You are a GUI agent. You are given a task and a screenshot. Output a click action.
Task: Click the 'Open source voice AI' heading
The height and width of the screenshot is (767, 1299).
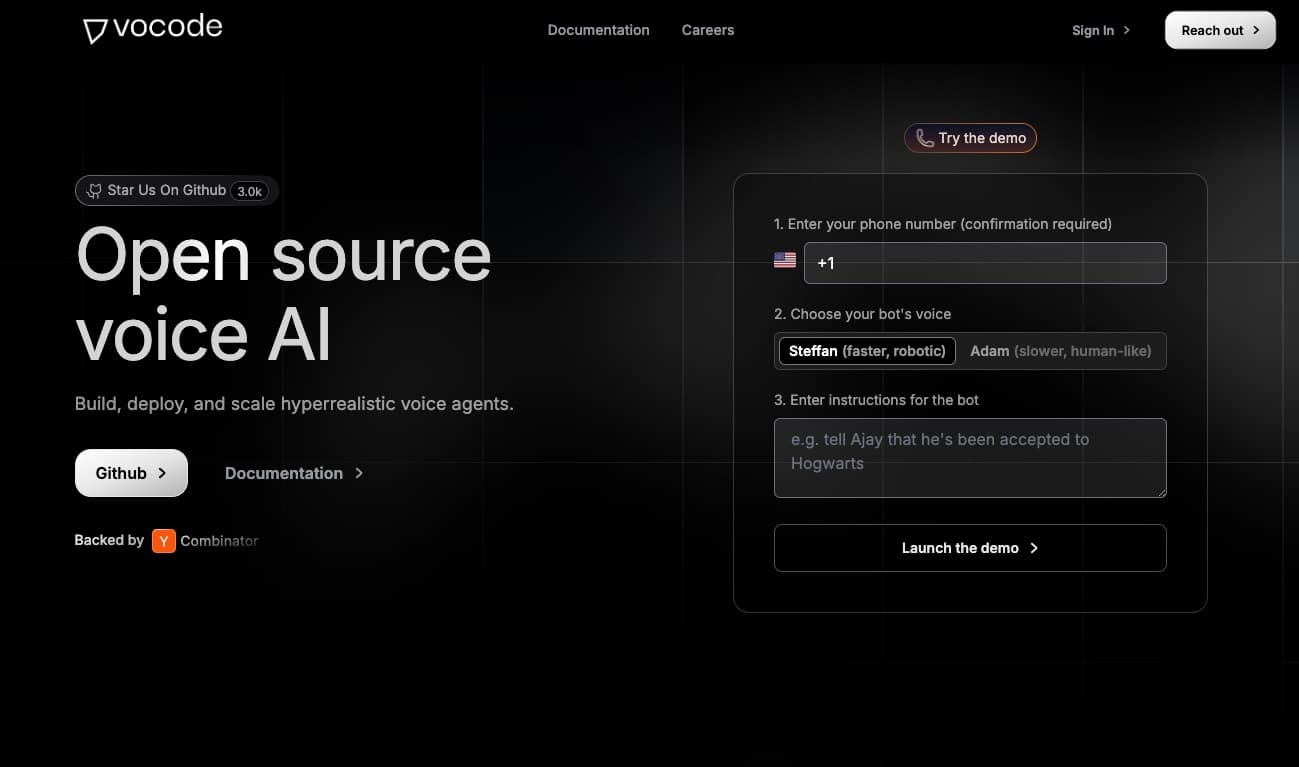[283, 294]
